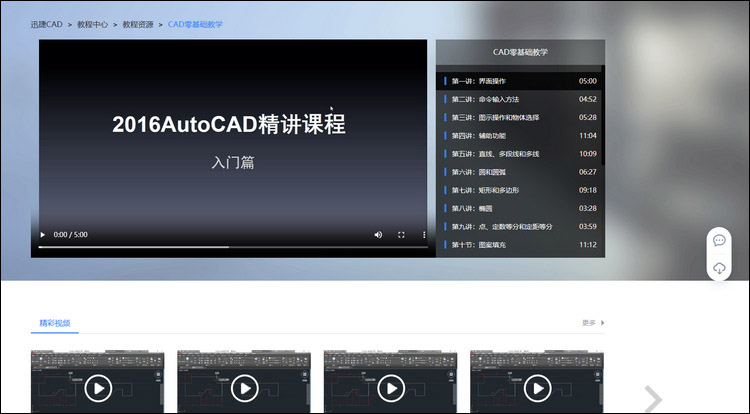Click the lesson playlist scrollbar
The height and width of the screenshot is (414, 750).
click(603, 116)
